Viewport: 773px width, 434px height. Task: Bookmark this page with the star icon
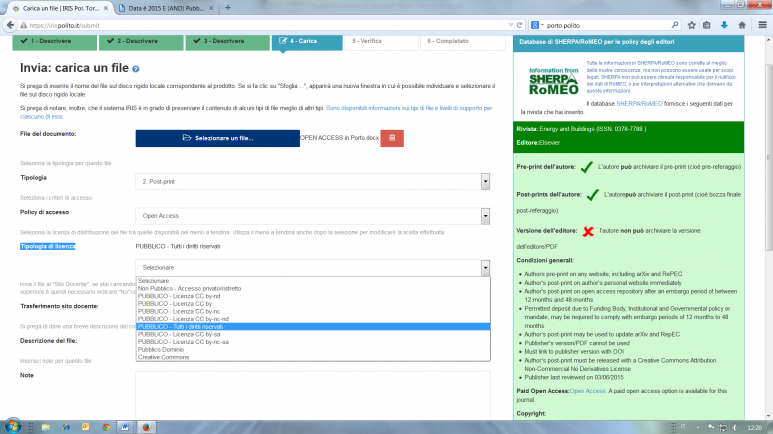[x=692, y=25]
